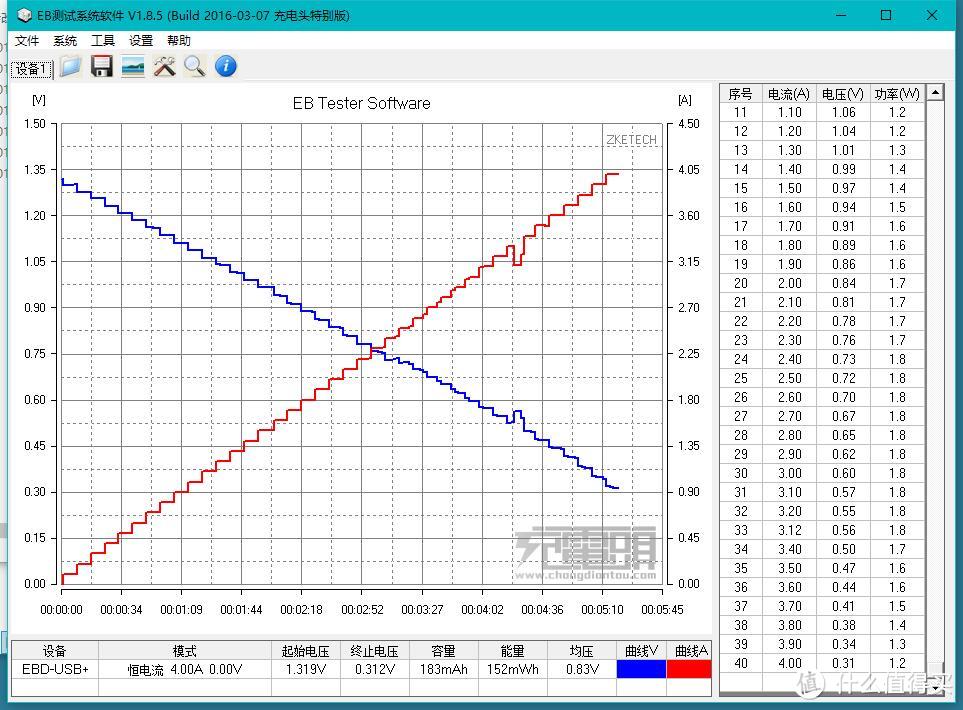The width and height of the screenshot is (963, 710).
Task: Open the 工具 menu
Action: pyautogui.click(x=103, y=41)
